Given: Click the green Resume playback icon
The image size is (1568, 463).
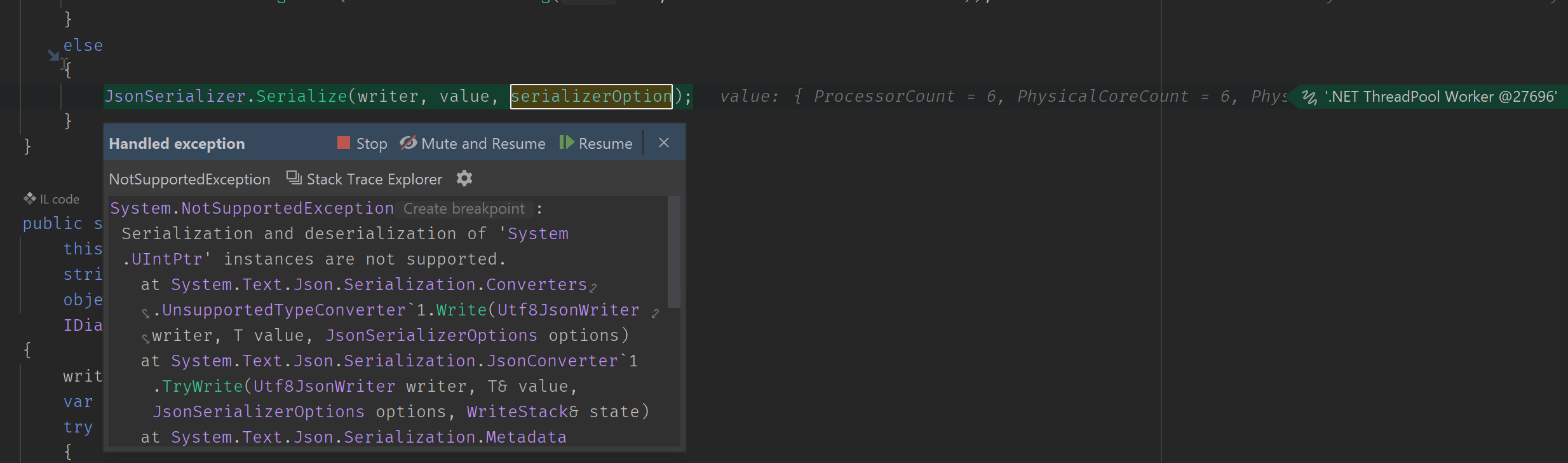Looking at the screenshot, I should tap(567, 143).
